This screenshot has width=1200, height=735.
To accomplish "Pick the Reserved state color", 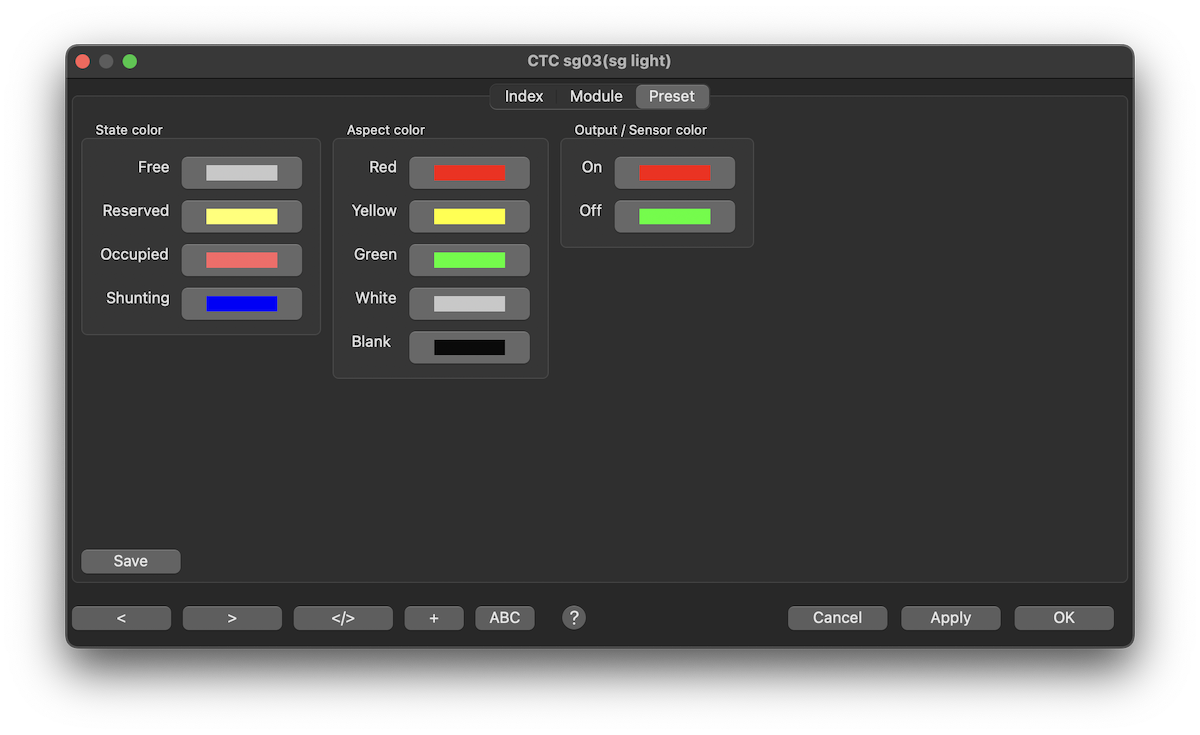I will coord(242,216).
